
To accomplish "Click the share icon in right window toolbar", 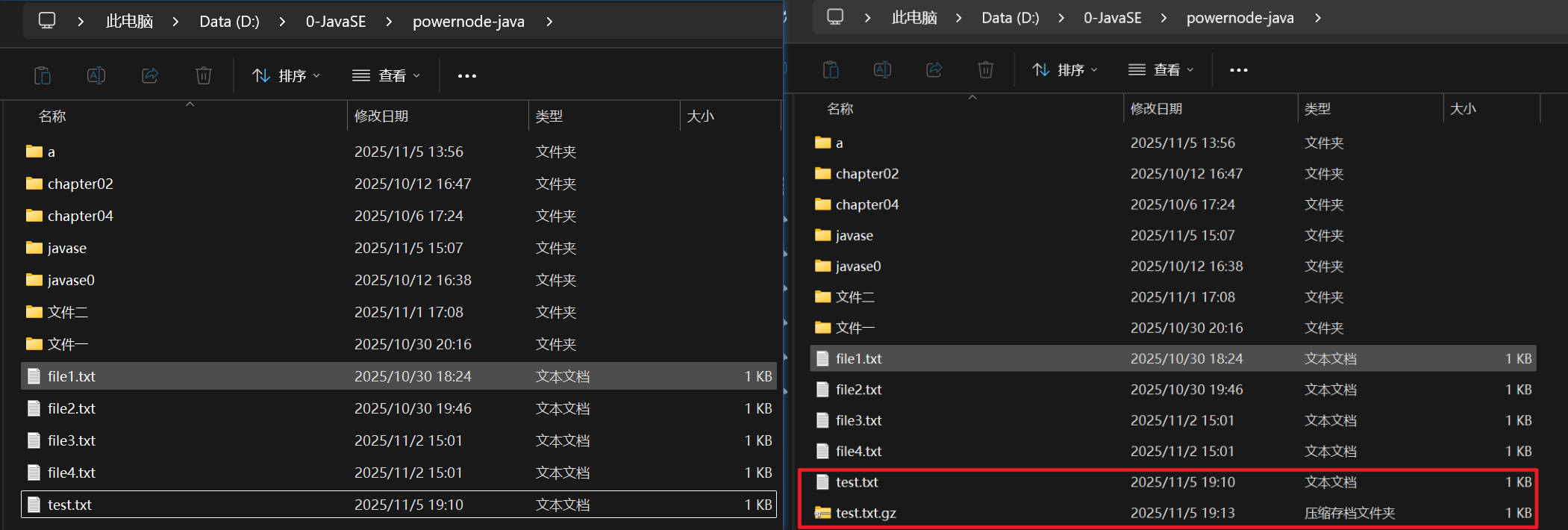I will click(934, 69).
